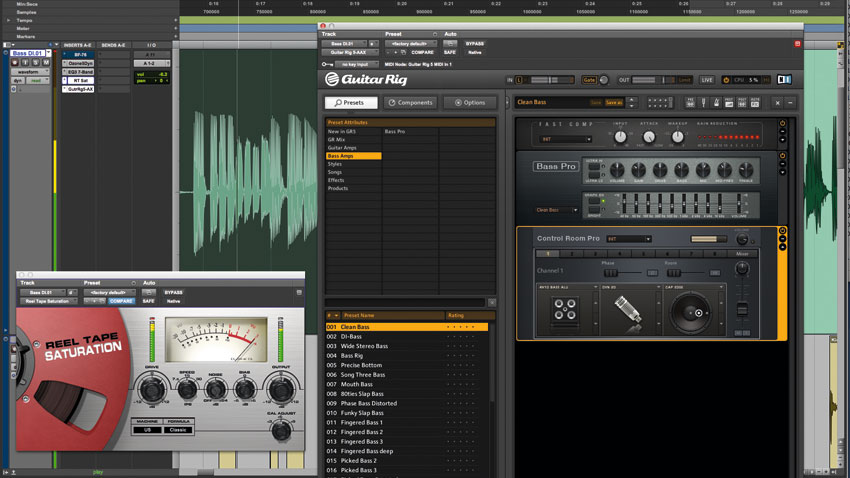Open RT Sat insert on Bass track
This screenshot has width=850, height=478.
[x=81, y=80]
